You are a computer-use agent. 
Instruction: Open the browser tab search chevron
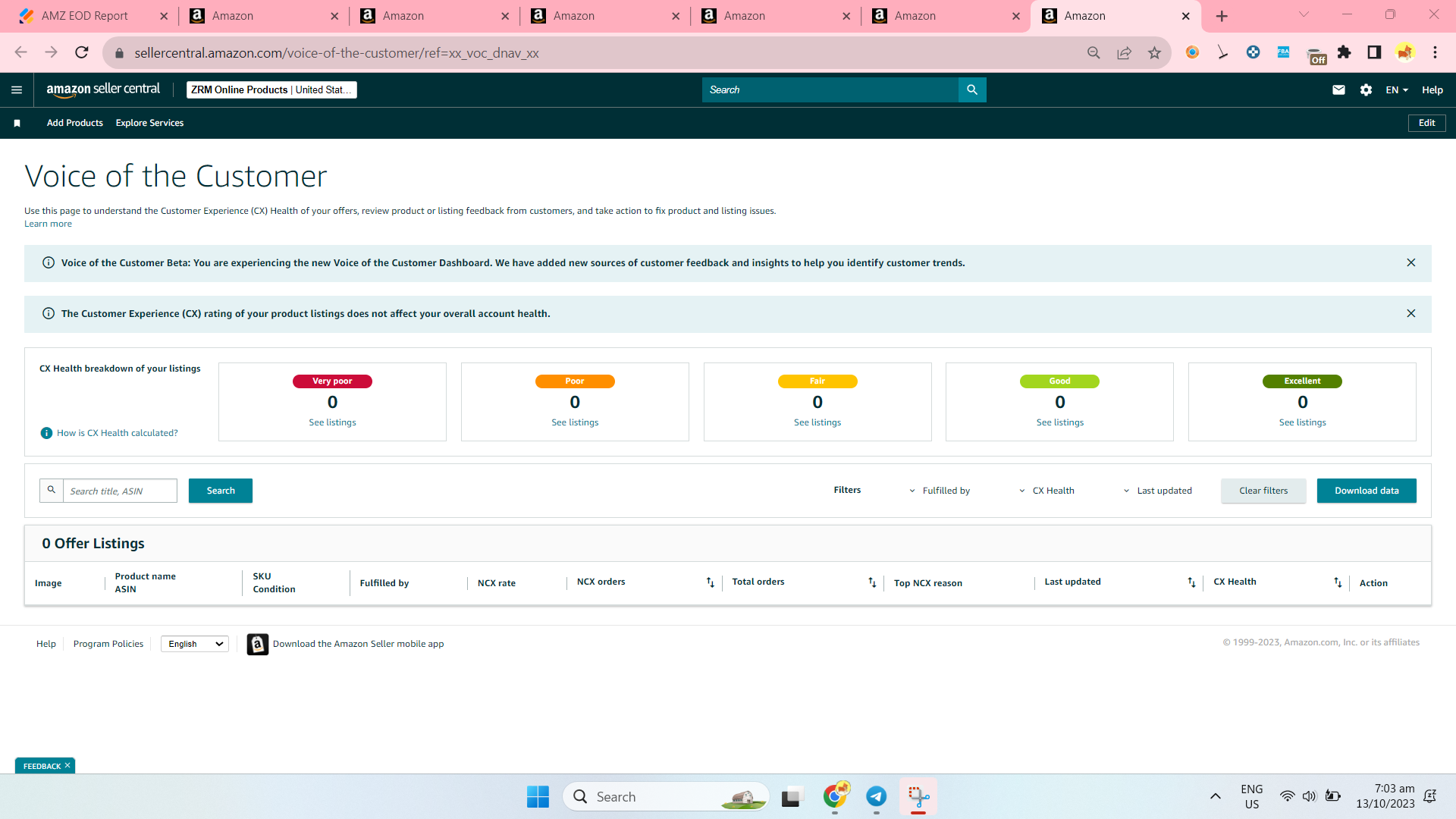[1304, 14]
